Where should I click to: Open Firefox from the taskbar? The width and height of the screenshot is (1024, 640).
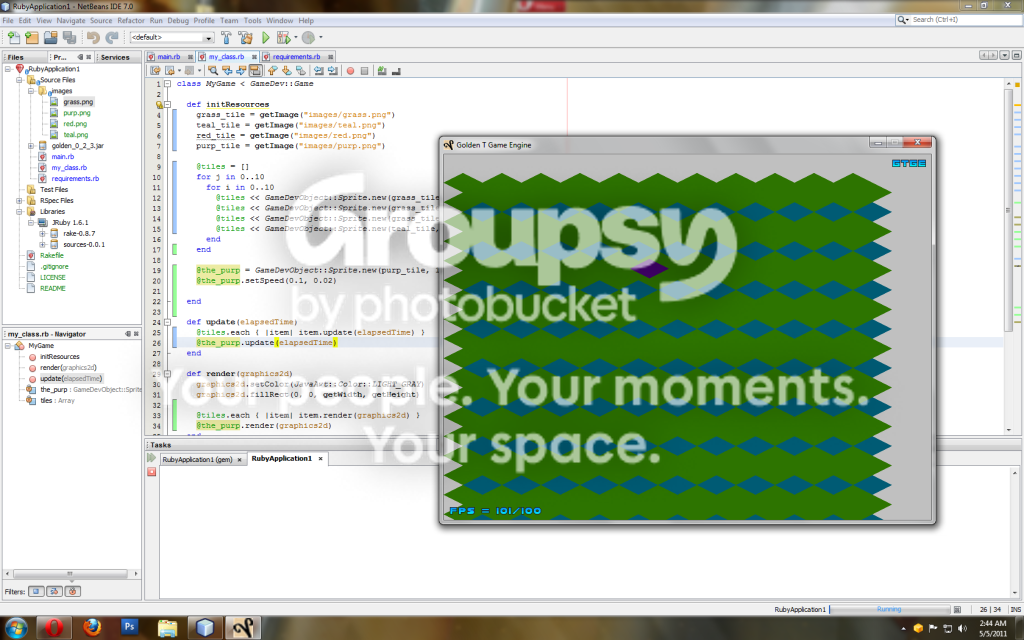point(92,628)
